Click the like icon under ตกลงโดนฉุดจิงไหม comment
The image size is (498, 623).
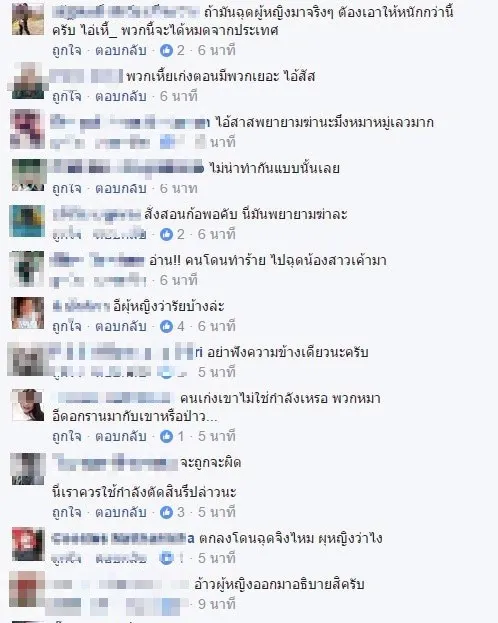(x=167, y=558)
